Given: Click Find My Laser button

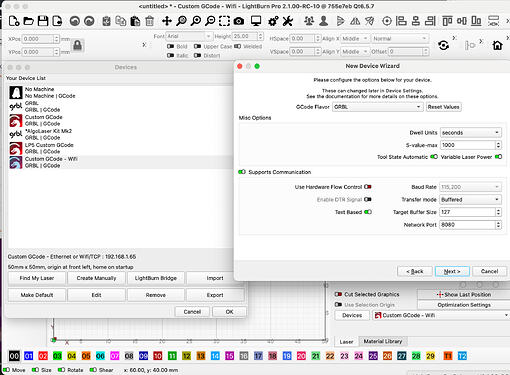Looking at the screenshot, I should pyautogui.click(x=37, y=278).
